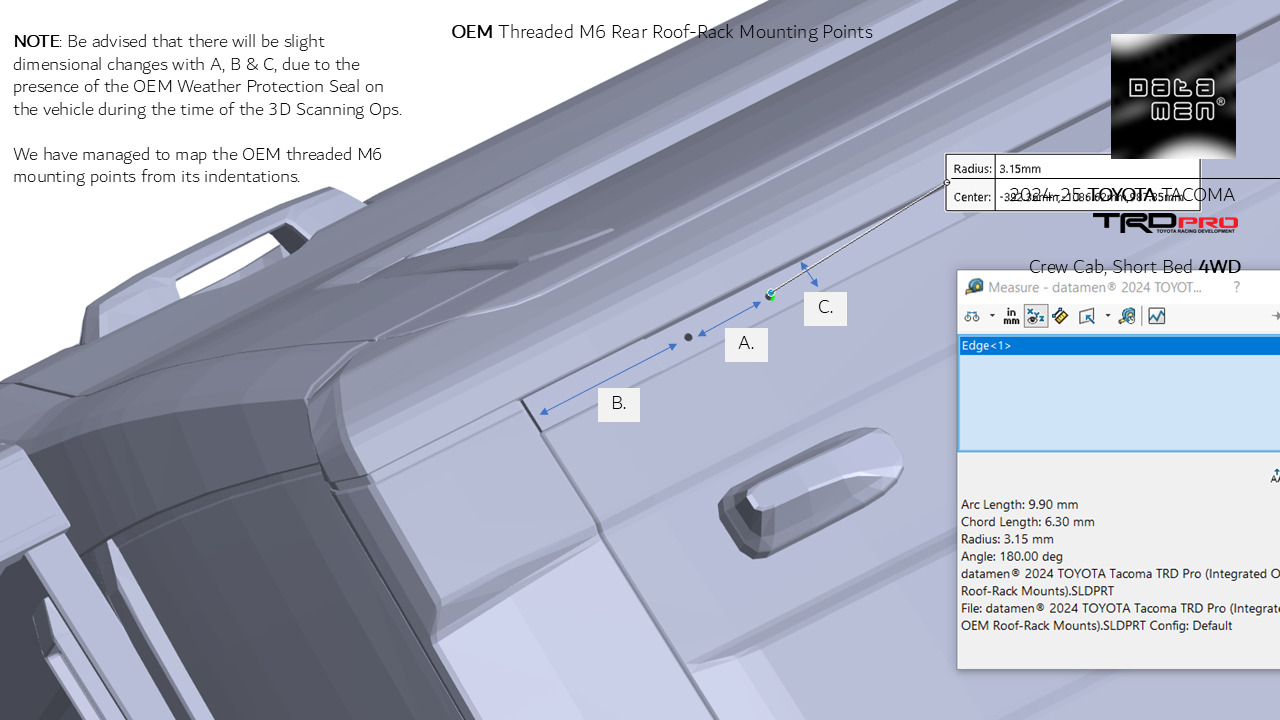Click the Arc Length: 9.90 mm result
The height and width of the screenshot is (720, 1280).
click(1019, 505)
